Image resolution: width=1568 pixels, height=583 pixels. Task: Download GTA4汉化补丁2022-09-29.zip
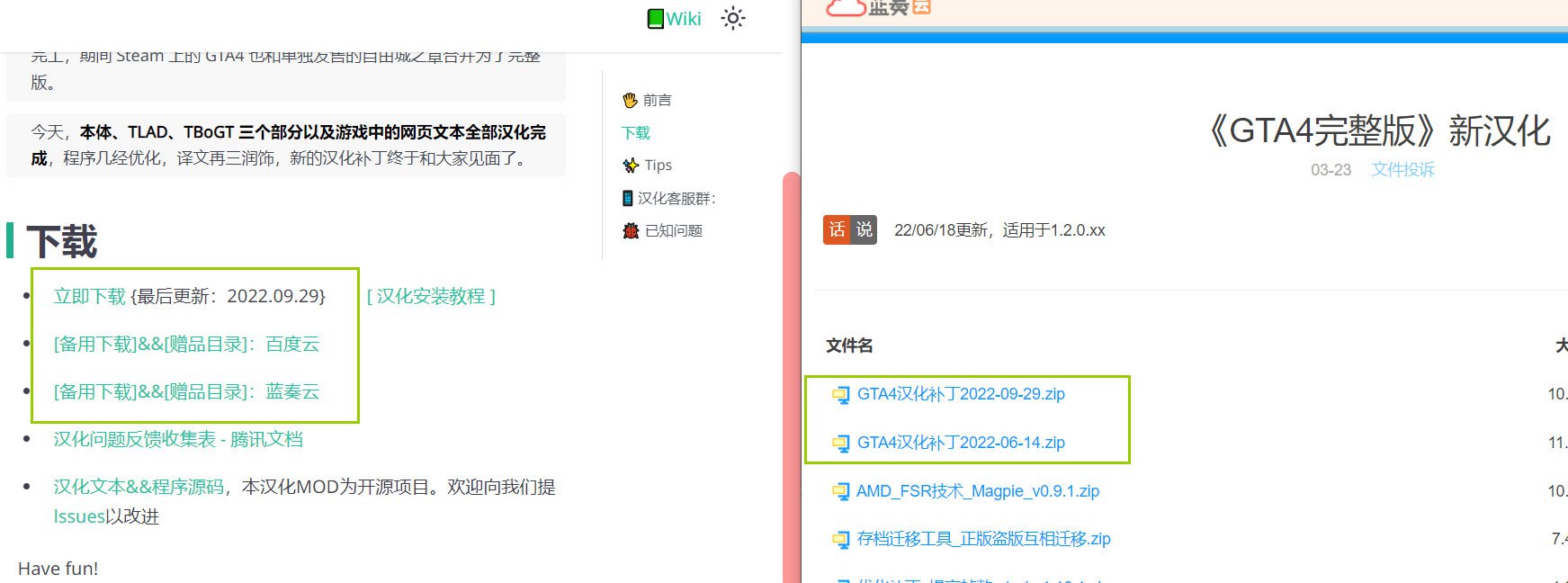click(x=961, y=394)
